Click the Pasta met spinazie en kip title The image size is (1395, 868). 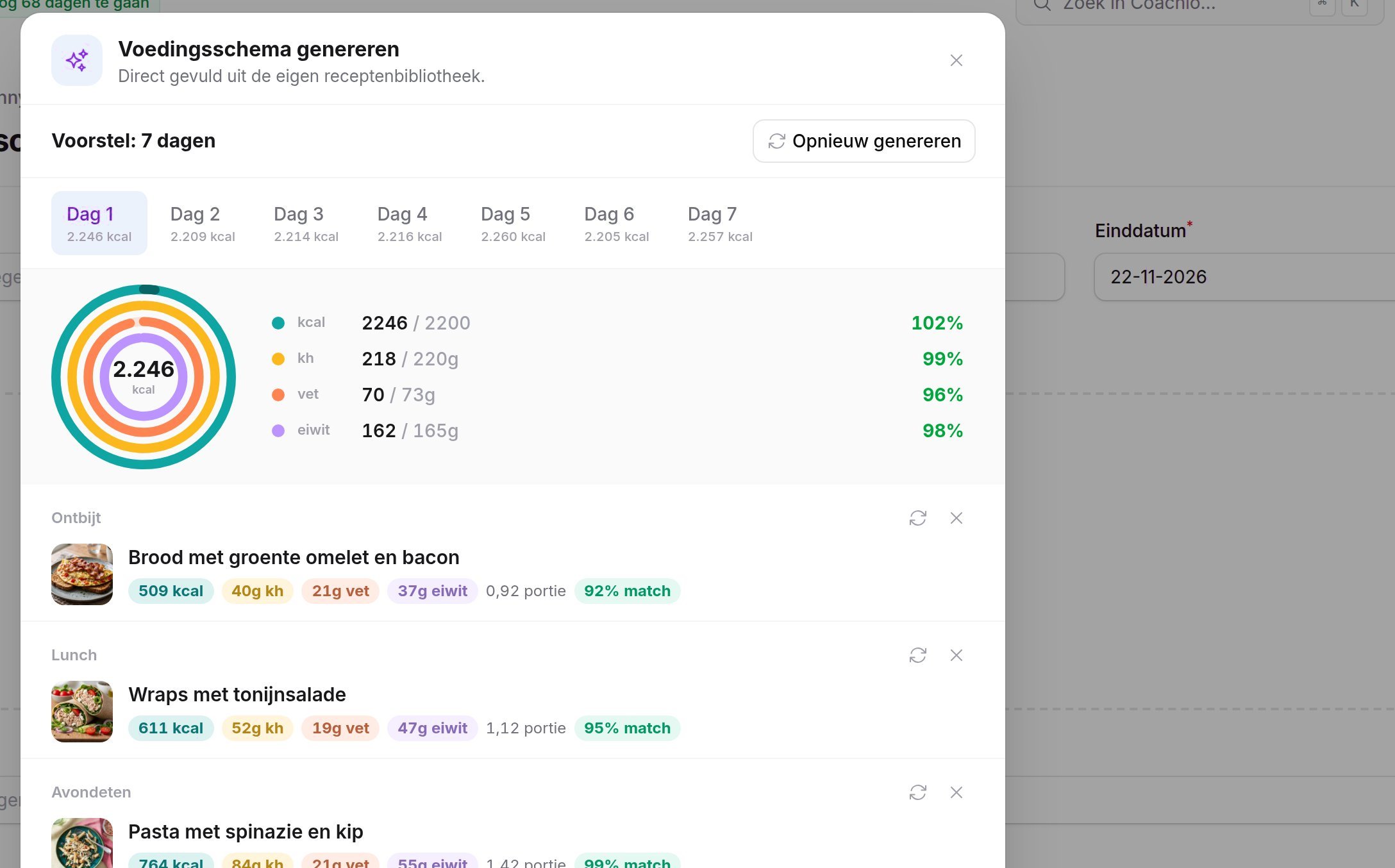coord(246,831)
